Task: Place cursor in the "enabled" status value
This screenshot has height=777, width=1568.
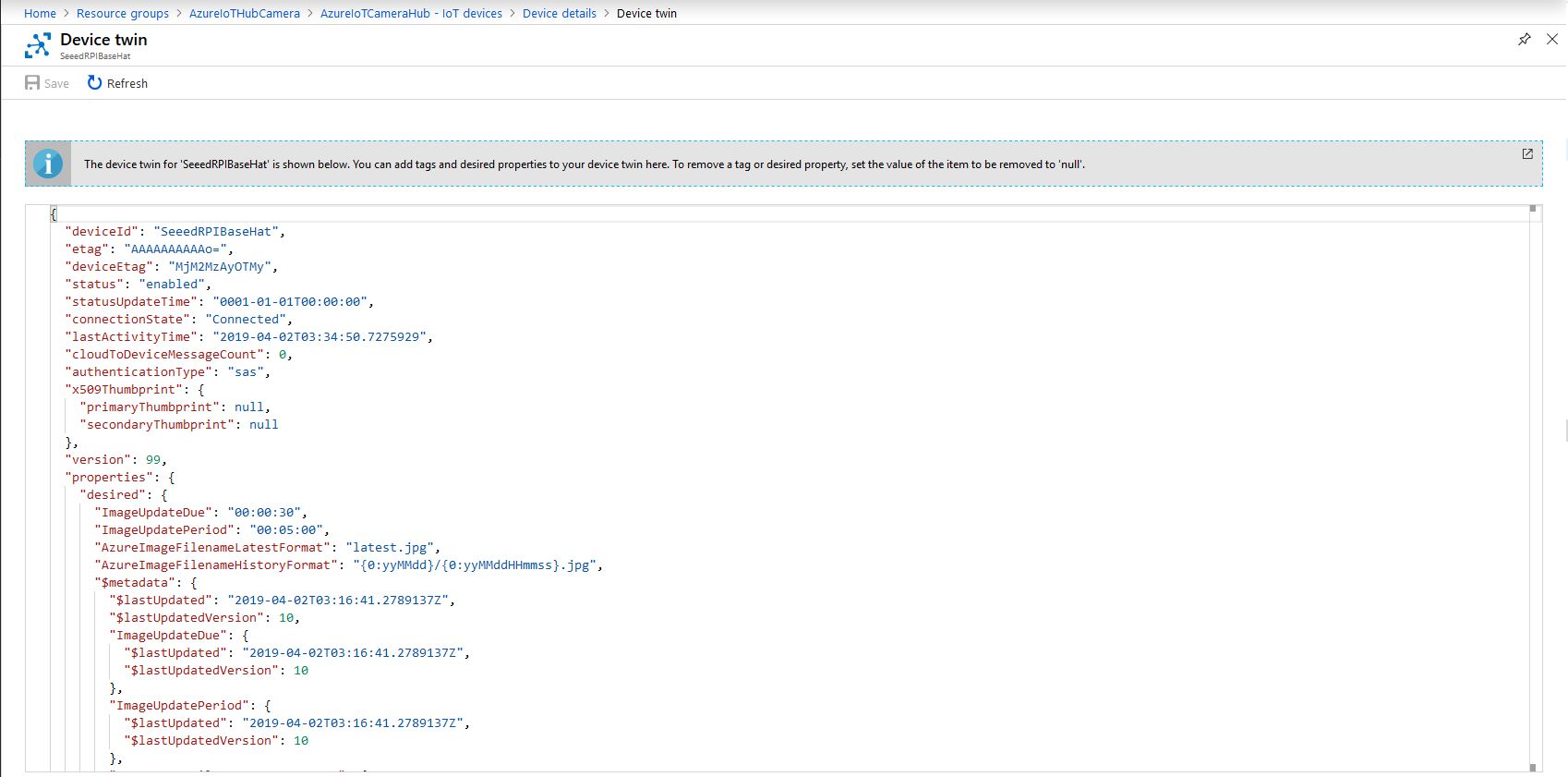Action: click(173, 285)
